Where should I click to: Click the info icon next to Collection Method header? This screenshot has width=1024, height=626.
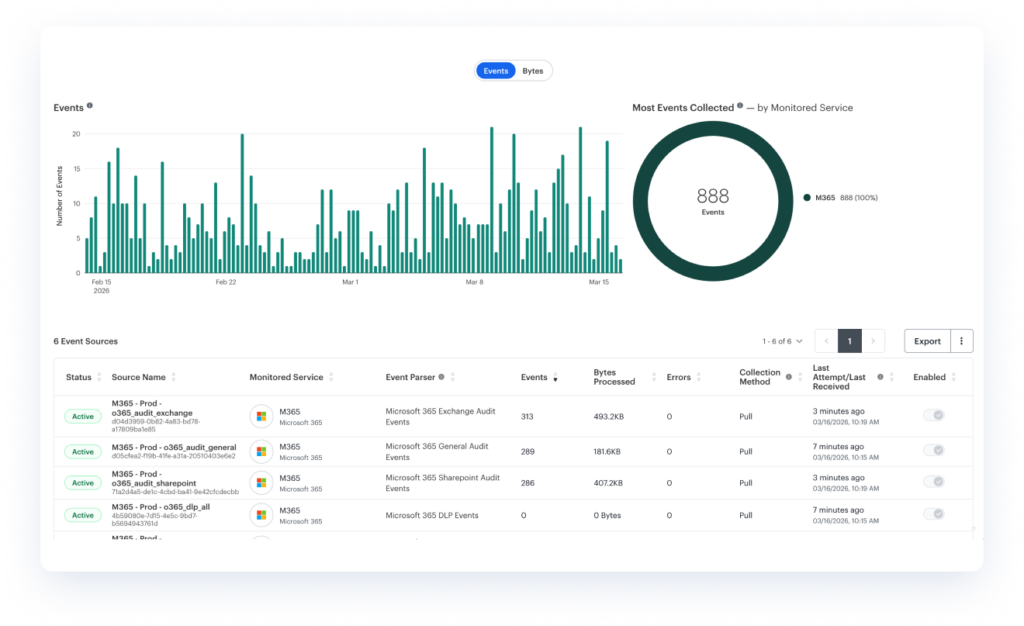tap(789, 377)
